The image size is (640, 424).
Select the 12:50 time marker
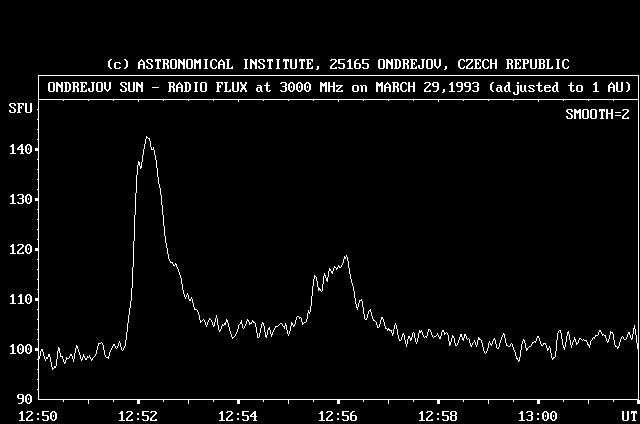coord(38,415)
